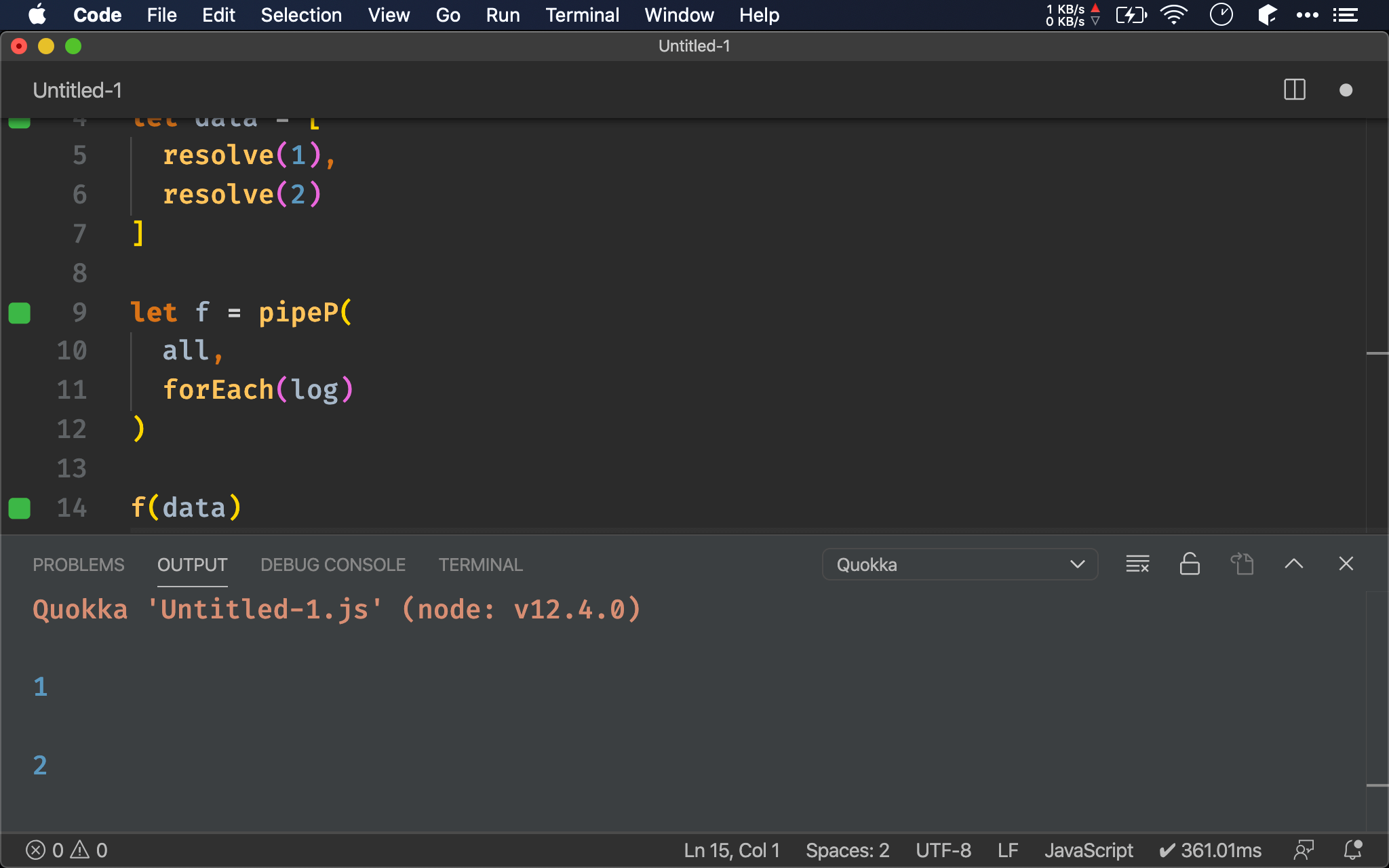Open the three dots menu bar item
Viewport: 1389px width, 868px height.
[1307, 15]
